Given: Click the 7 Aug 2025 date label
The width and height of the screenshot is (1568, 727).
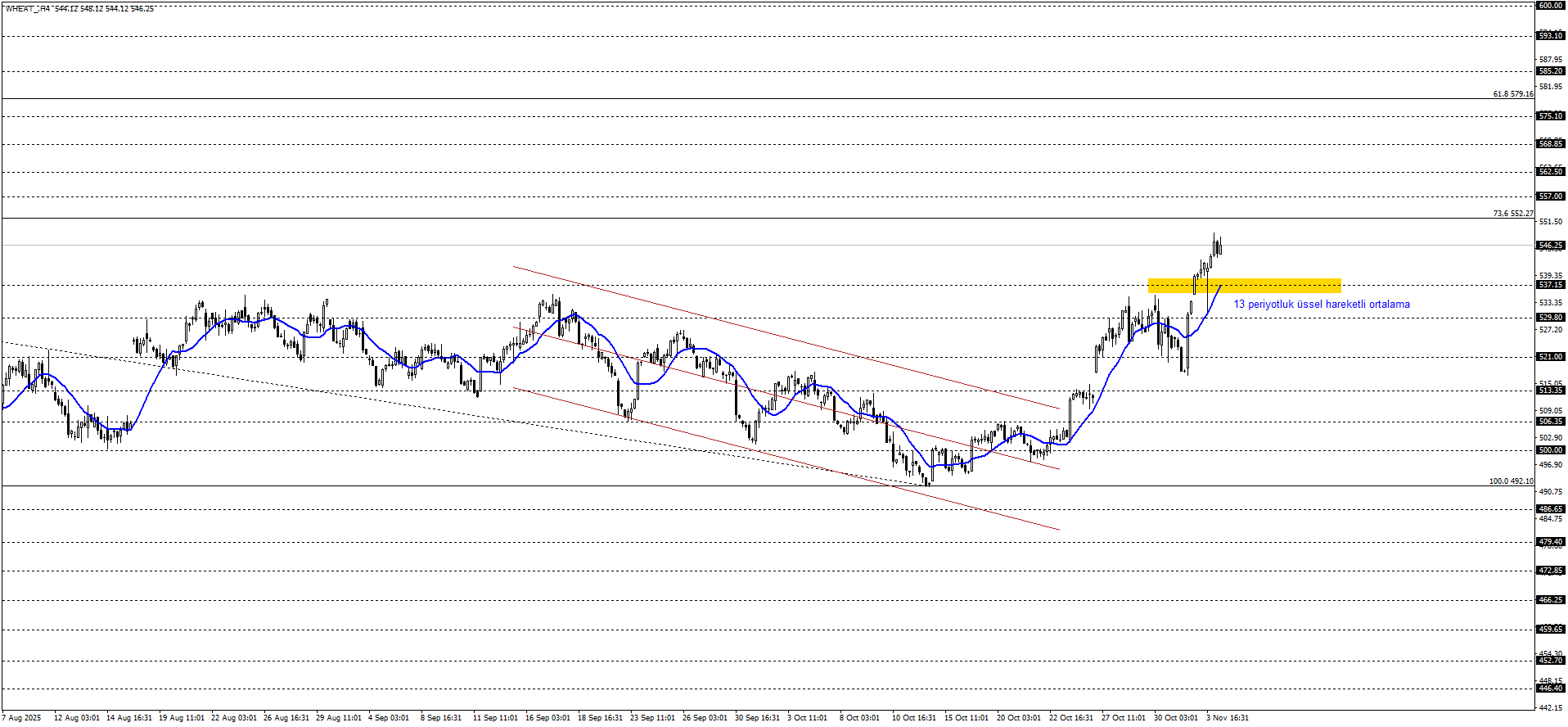Looking at the screenshot, I should 21,718.
